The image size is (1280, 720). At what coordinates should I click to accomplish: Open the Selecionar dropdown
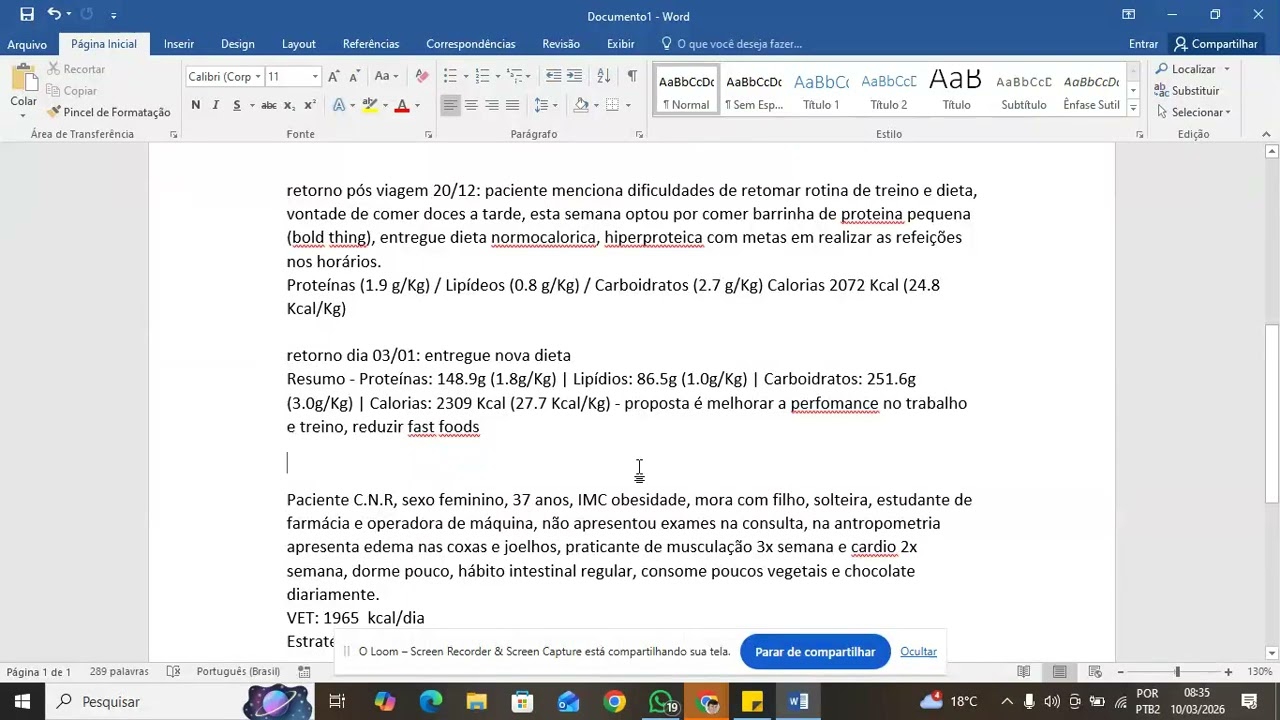tap(1195, 112)
